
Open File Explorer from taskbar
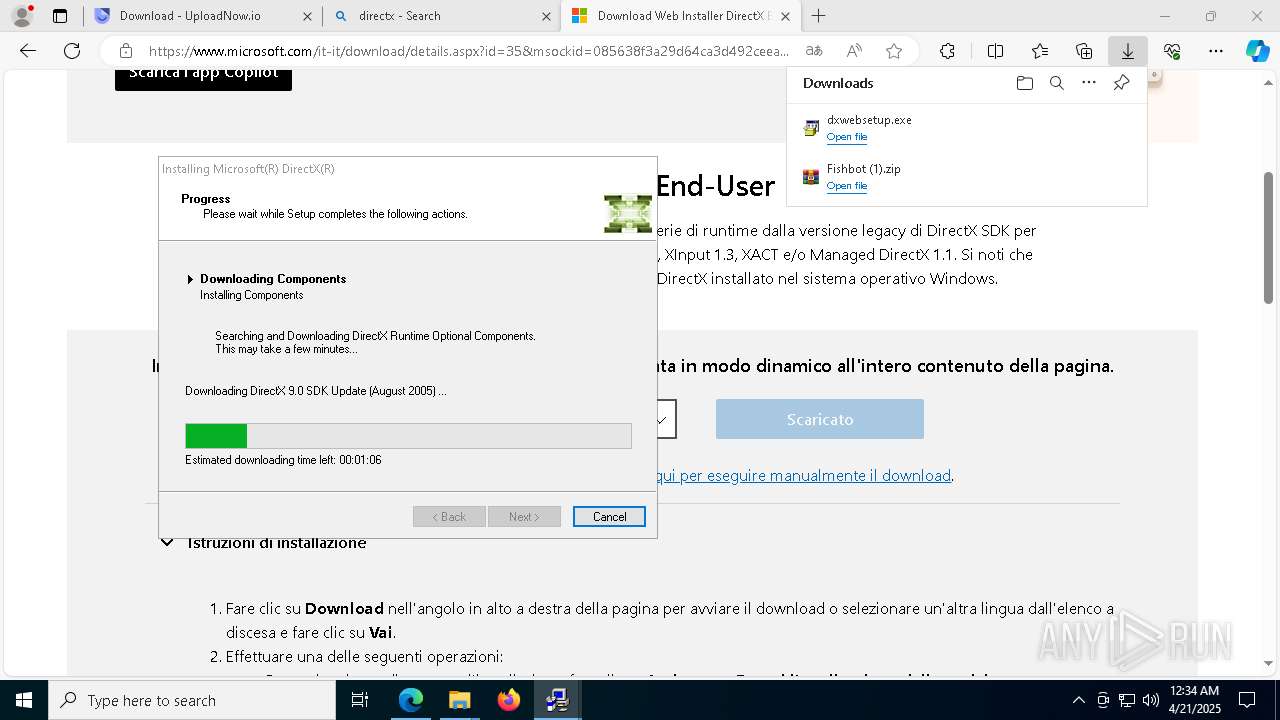point(459,700)
